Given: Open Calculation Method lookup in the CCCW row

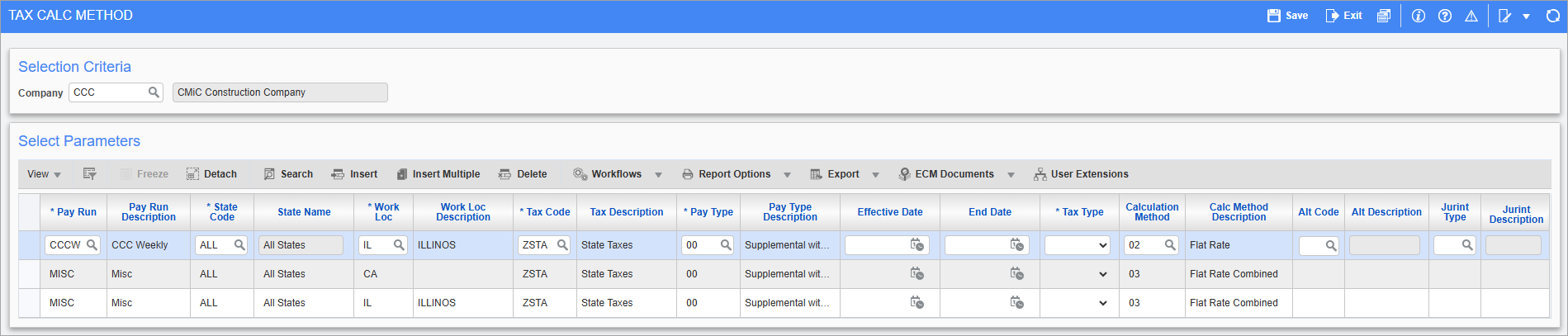Looking at the screenshot, I should click(1170, 245).
